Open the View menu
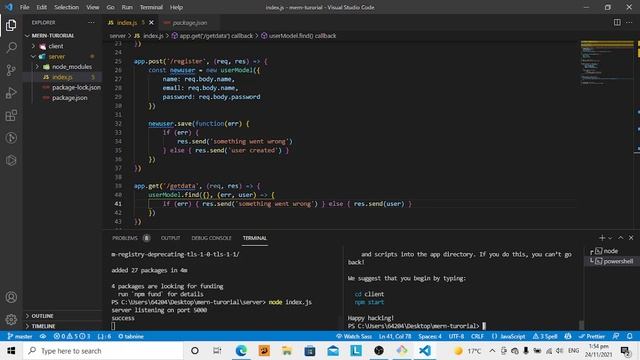This screenshot has width=640, height=360. (x=93, y=7)
